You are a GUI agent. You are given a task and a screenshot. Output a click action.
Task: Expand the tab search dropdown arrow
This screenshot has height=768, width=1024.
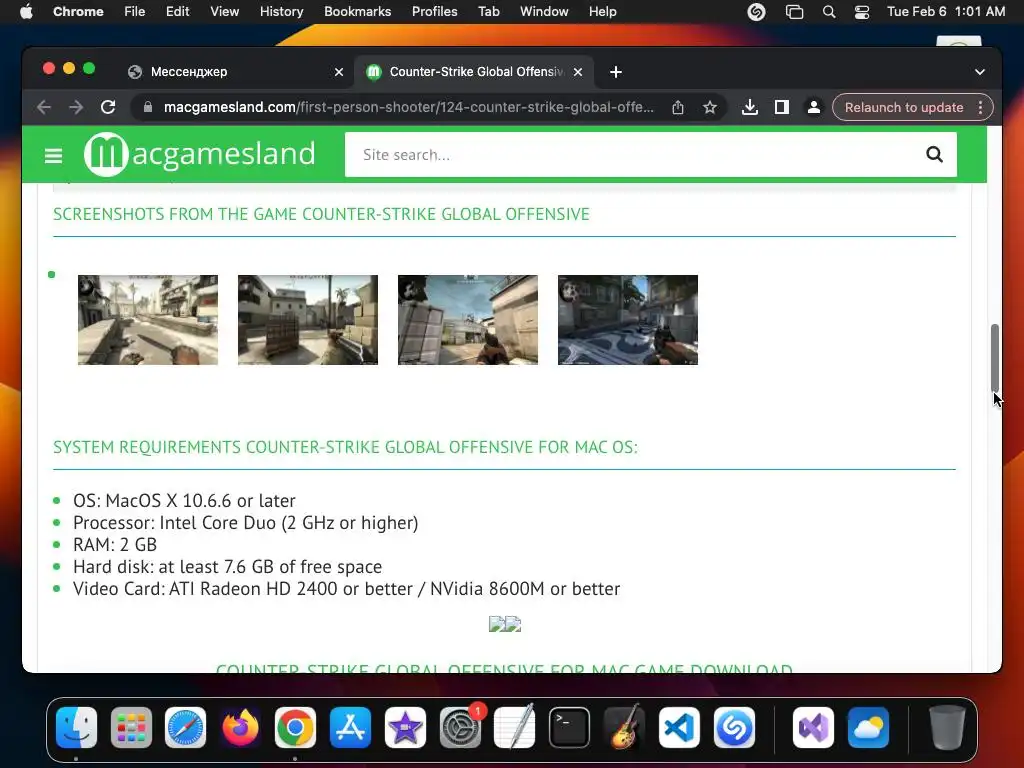click(x=980, y=72)
